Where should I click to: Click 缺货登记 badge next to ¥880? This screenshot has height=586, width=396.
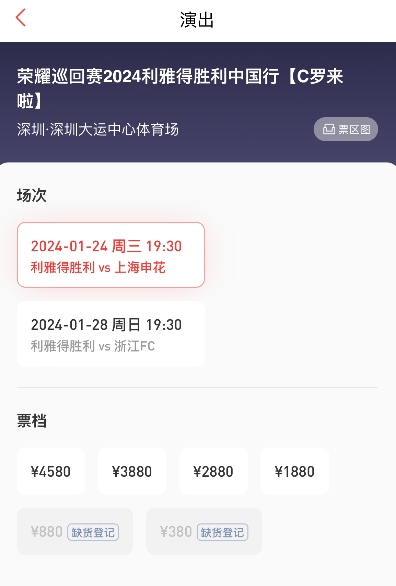coord(93,532)
